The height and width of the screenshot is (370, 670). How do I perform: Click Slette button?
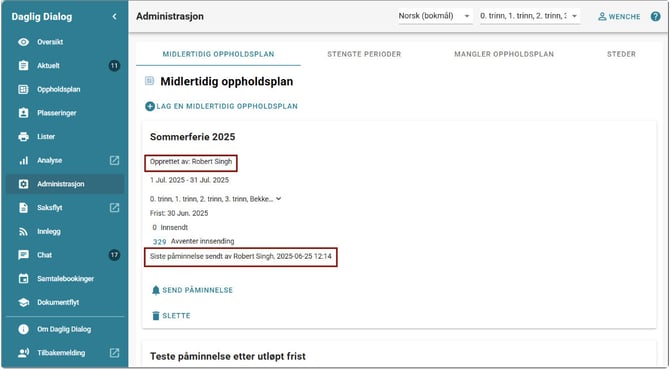click(x=171, y=316)
